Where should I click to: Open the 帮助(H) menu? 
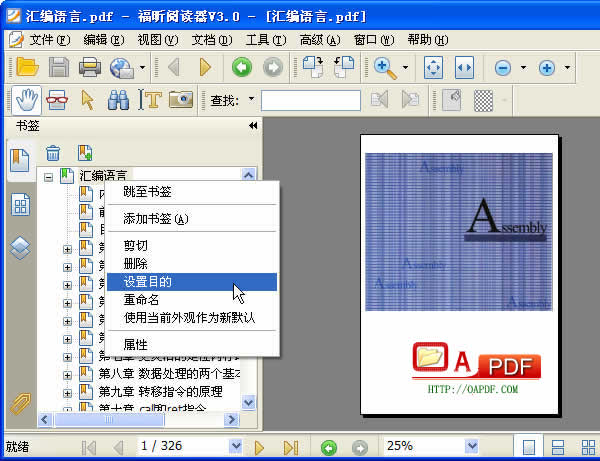click(x=427, y=40)
